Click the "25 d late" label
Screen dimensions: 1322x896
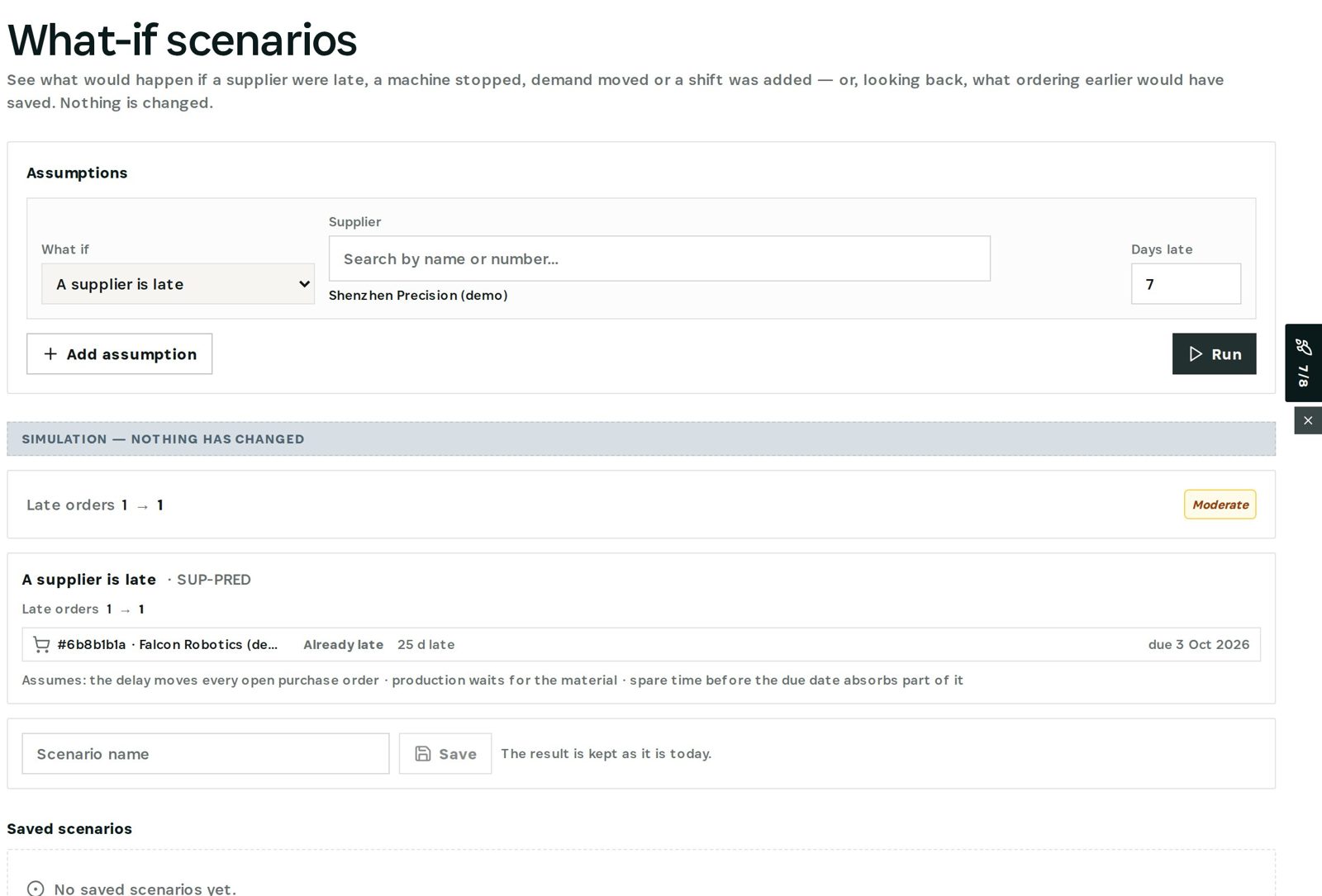(426, 645)
